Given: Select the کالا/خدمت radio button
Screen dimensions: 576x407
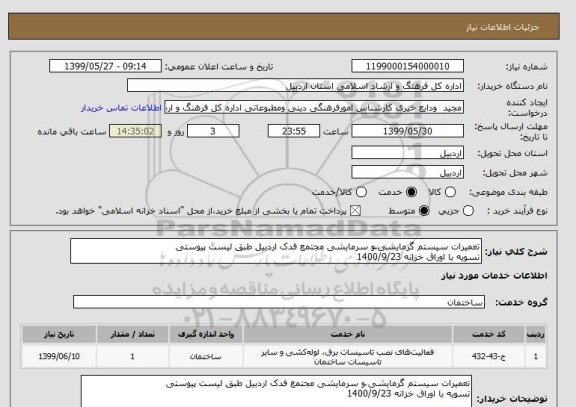Looking at the screenshot, I should pos(361,192).
